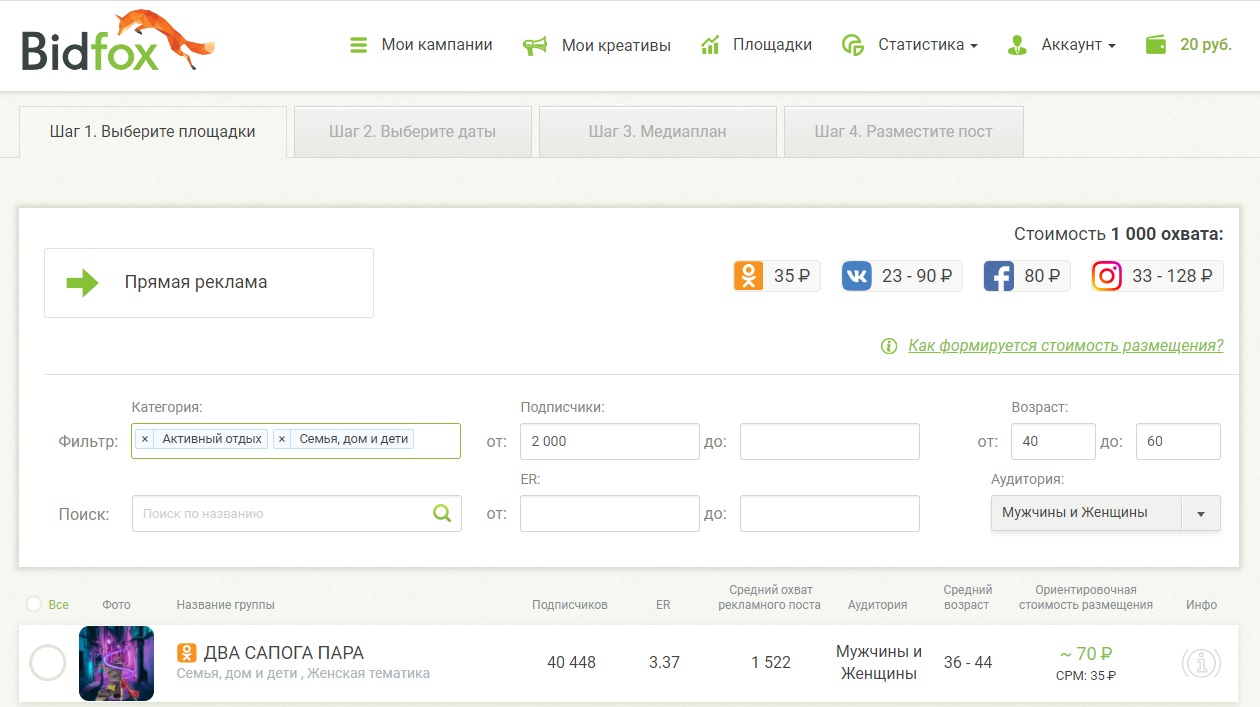Image resolution: width=1260 pixels, height=707 pixels.
Task: Switch to Шаг 2. Выберите даты tab
Action: (x=413, y=132)
